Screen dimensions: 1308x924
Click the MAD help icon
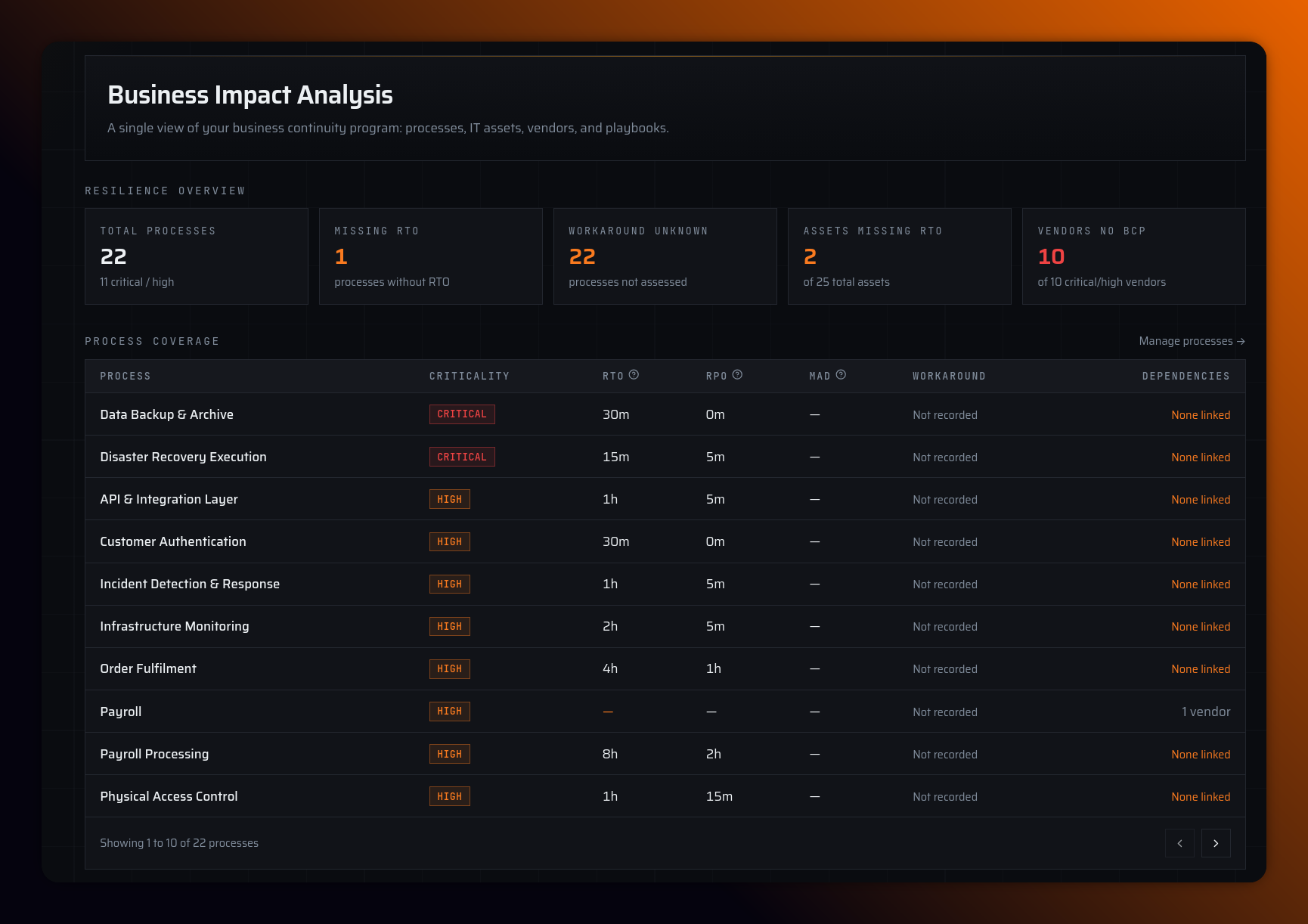[841, 375]
